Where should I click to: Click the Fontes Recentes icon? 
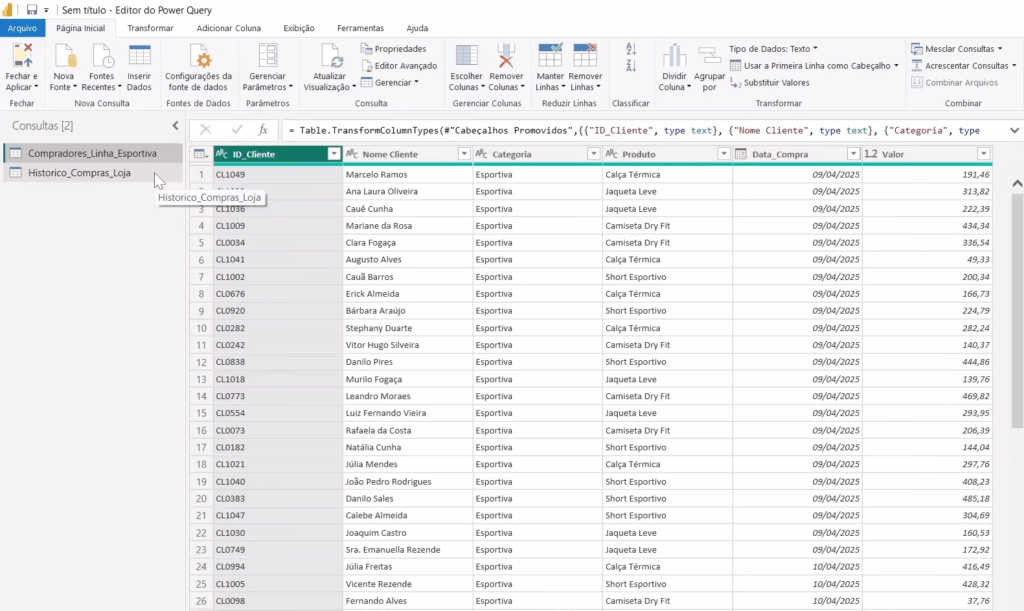tap(102, 55)
